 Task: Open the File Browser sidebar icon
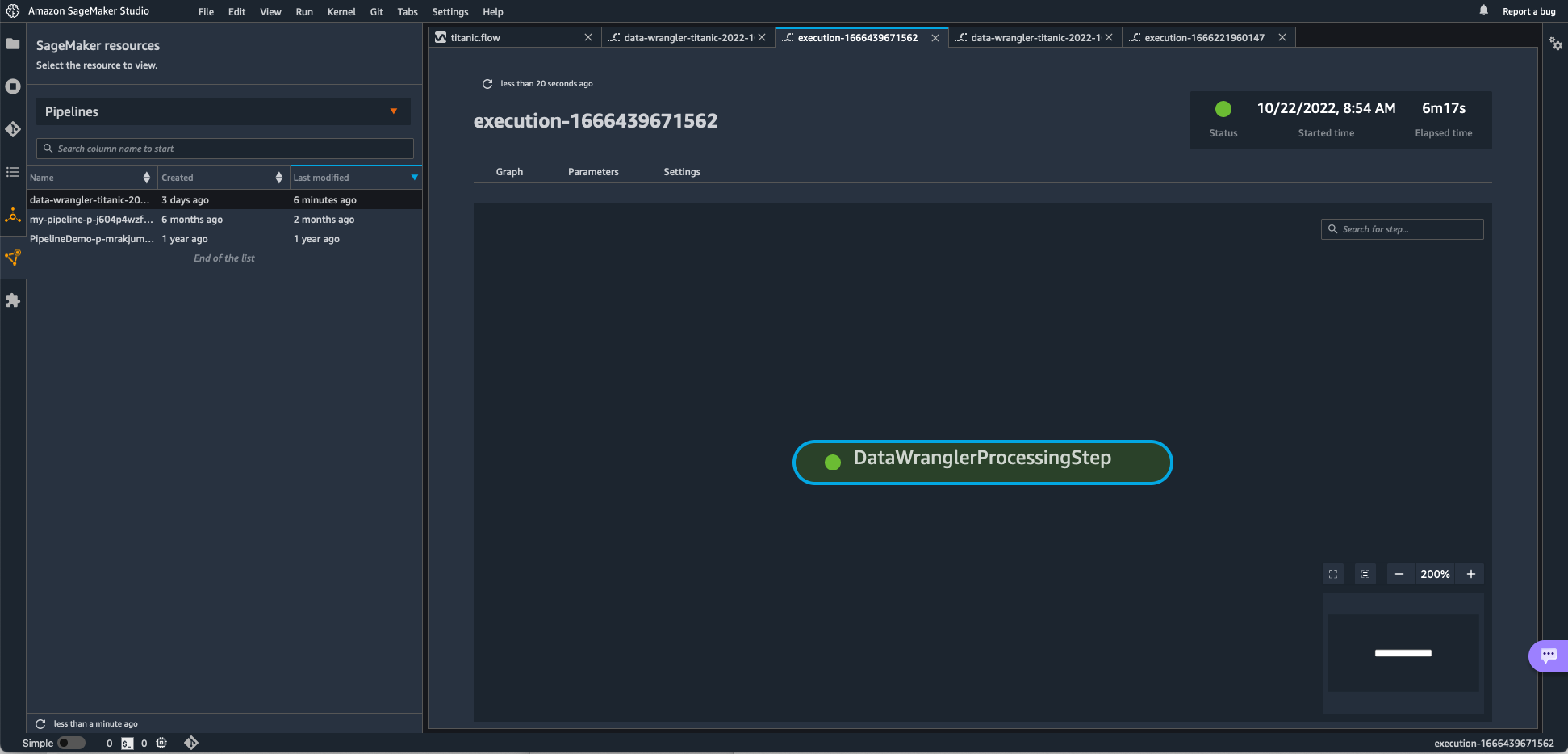[13, 44]
